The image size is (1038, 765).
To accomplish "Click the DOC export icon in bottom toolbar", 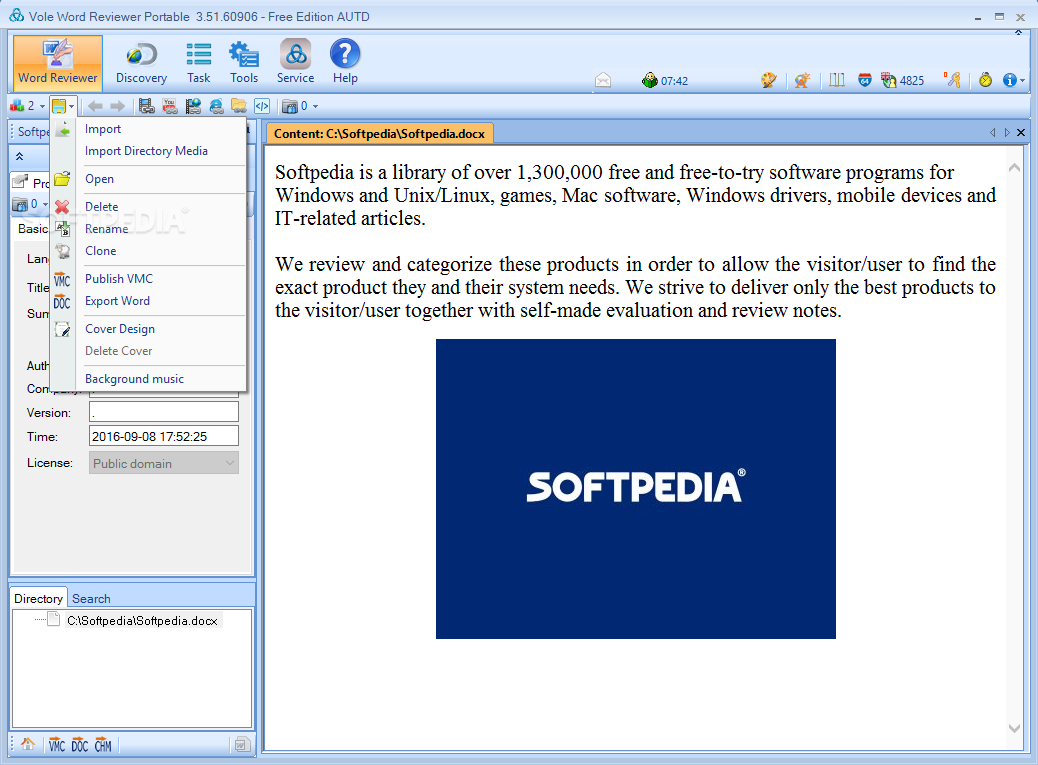I will coord(79,745).
